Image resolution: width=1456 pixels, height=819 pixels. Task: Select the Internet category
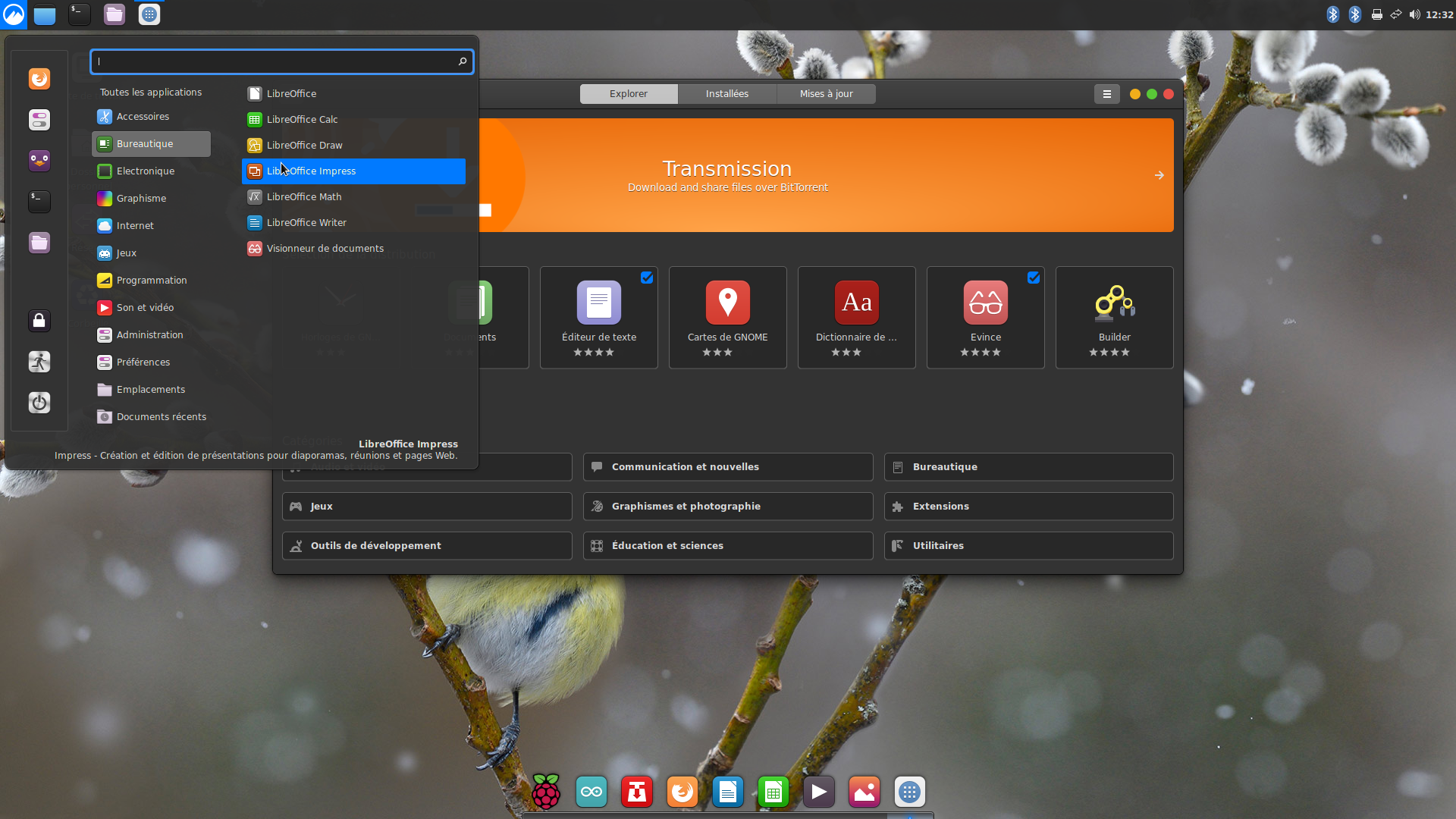click(151, 226)
